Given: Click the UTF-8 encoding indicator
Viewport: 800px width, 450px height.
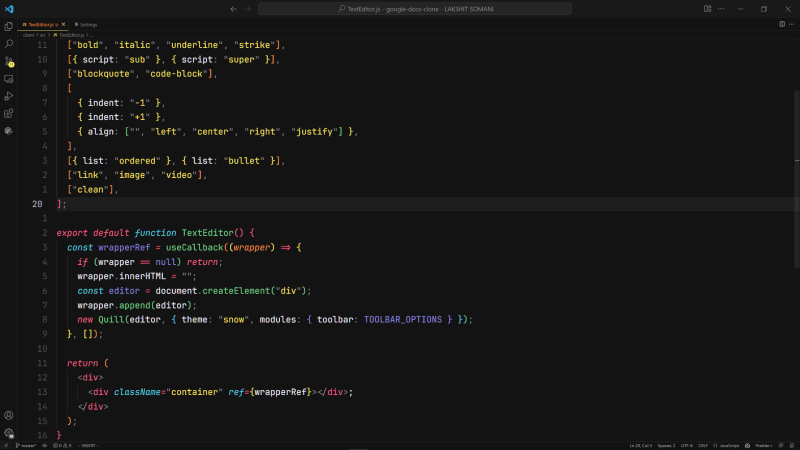Looking at the screenshot, I should tap(686, 445).
